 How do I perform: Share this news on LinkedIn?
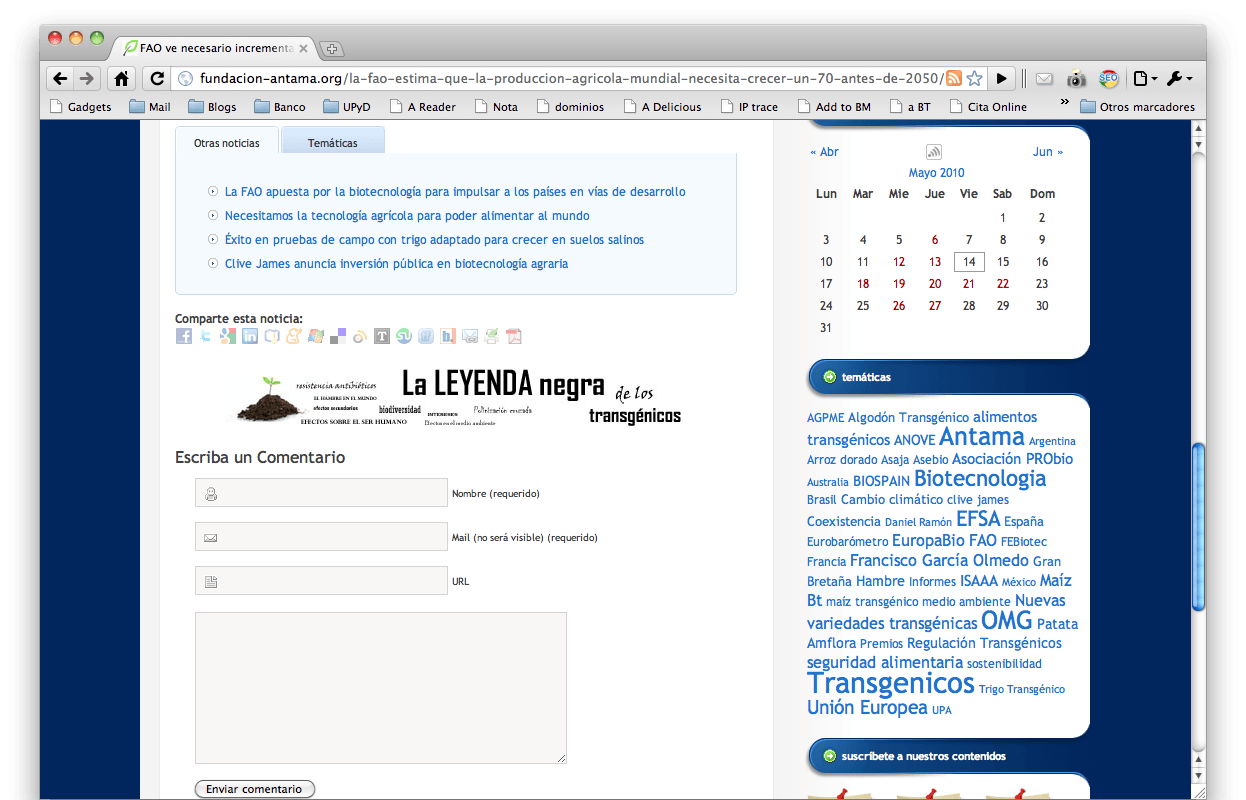[x=250, y=336]
